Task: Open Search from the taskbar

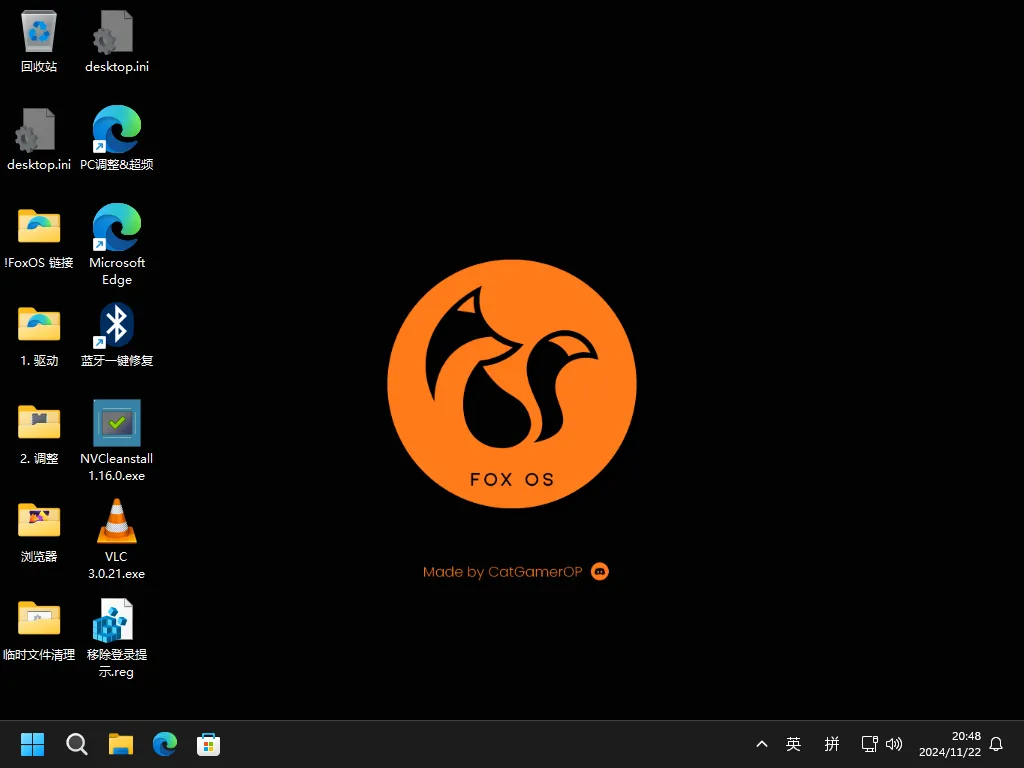Action: pos(76,744)
